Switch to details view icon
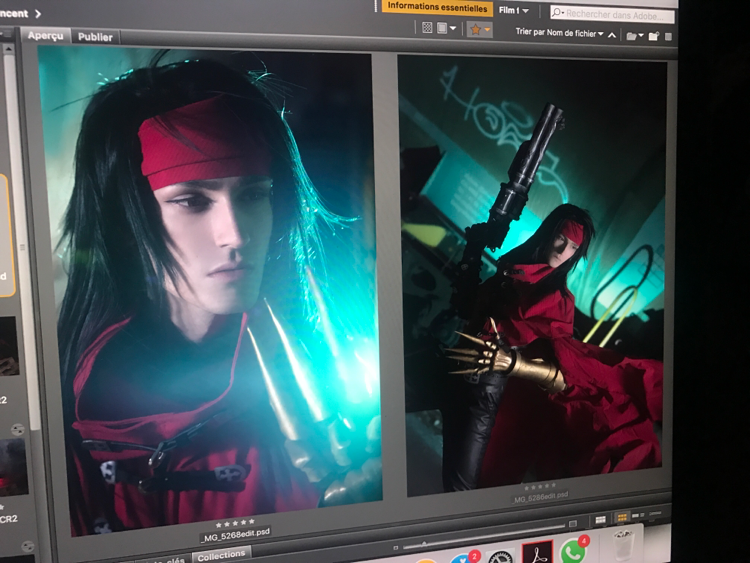The height and width of the screenshot is (563, 750). 638,515
